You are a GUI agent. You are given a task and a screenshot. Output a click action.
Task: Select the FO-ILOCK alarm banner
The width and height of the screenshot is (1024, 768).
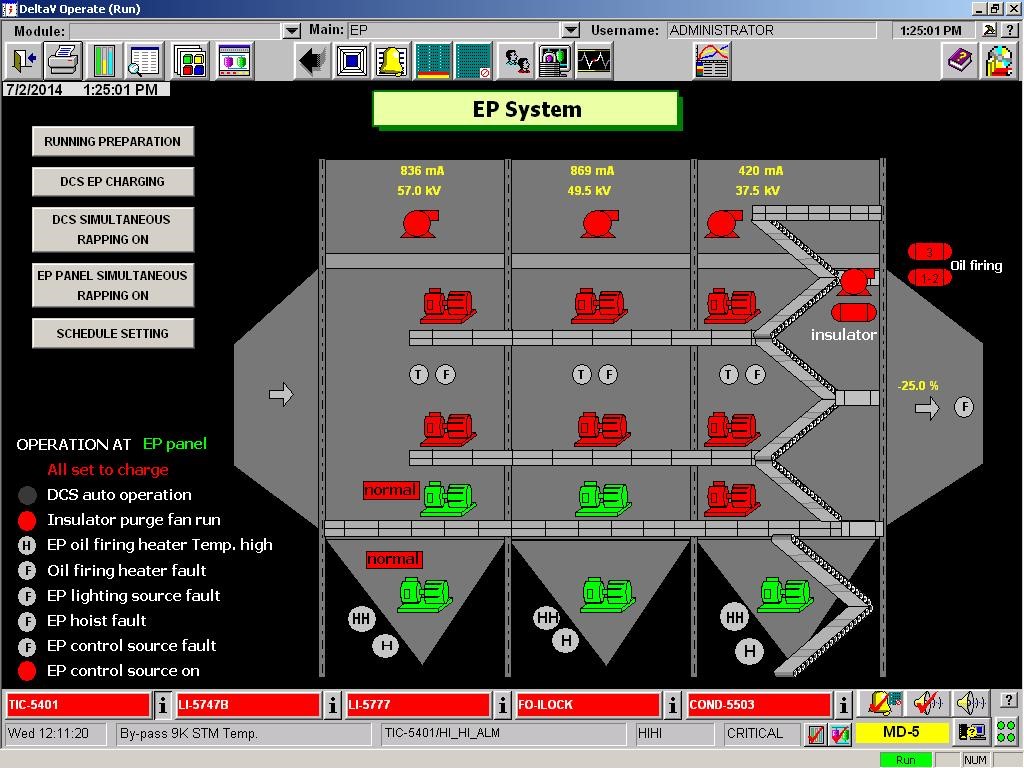coord(587,705)
